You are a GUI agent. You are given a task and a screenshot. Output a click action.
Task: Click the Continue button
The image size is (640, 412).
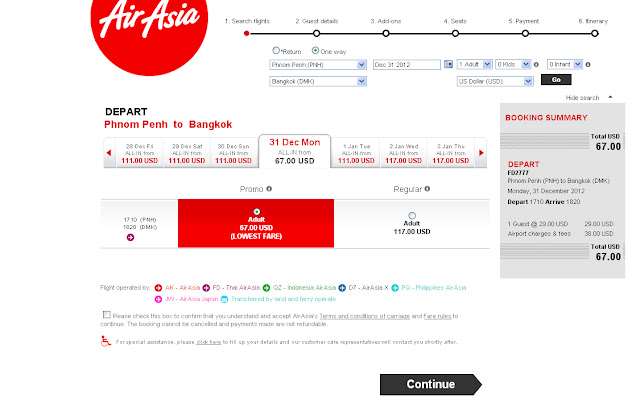(x=431, y=384)
